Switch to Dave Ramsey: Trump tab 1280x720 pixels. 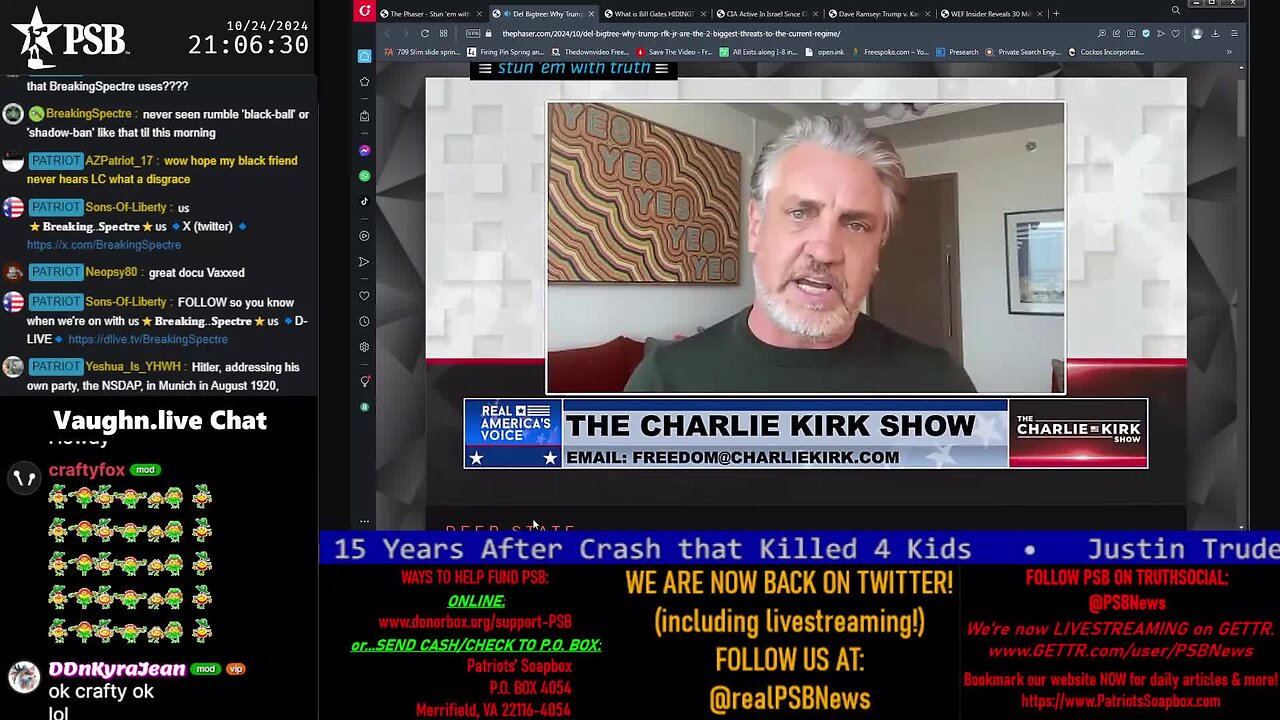(879, 14)
